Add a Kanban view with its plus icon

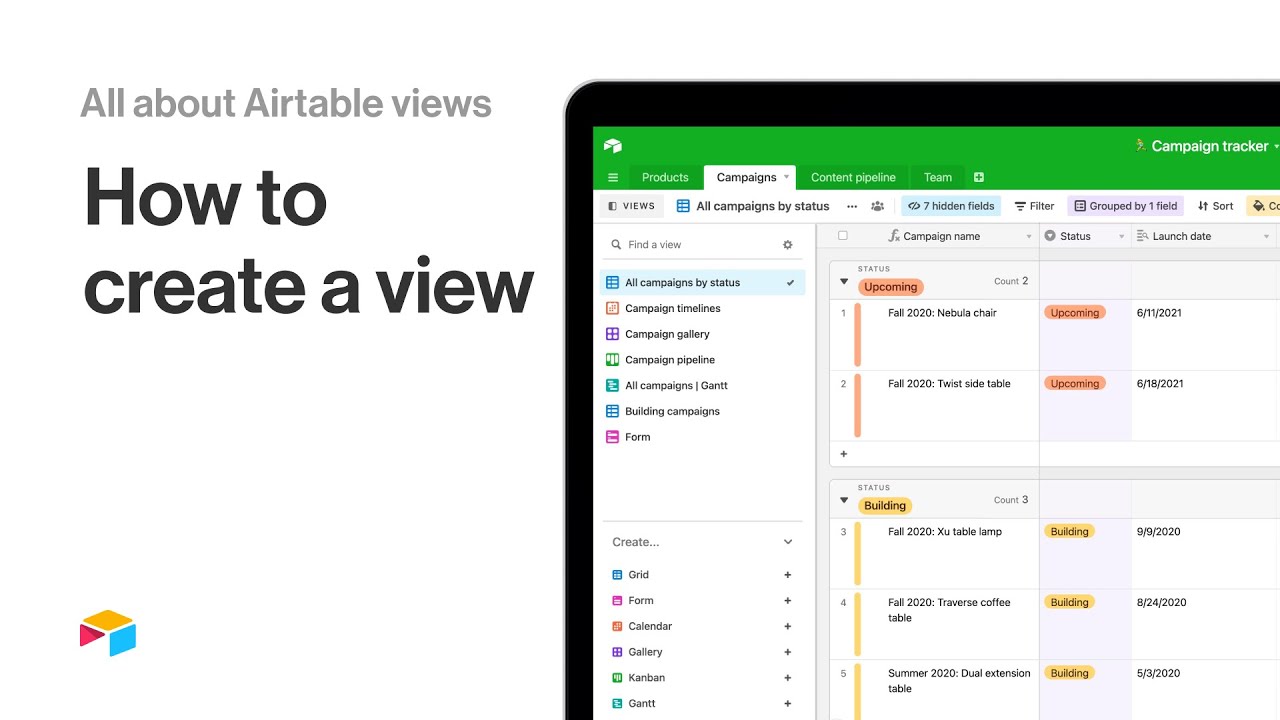click(788, 678)
